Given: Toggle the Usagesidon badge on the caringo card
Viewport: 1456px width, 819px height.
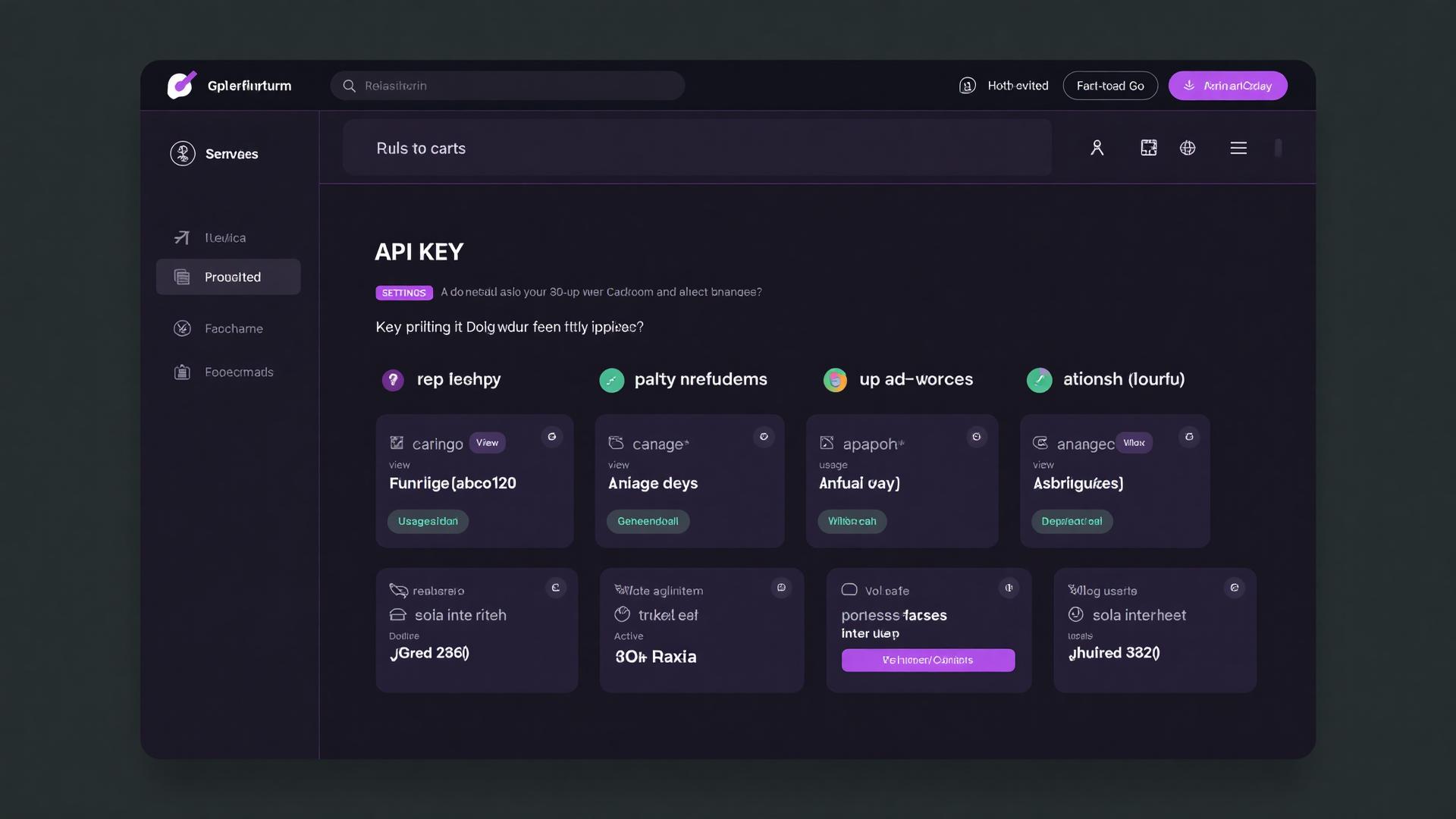Looking at the screenshot, I should (427, 521).
